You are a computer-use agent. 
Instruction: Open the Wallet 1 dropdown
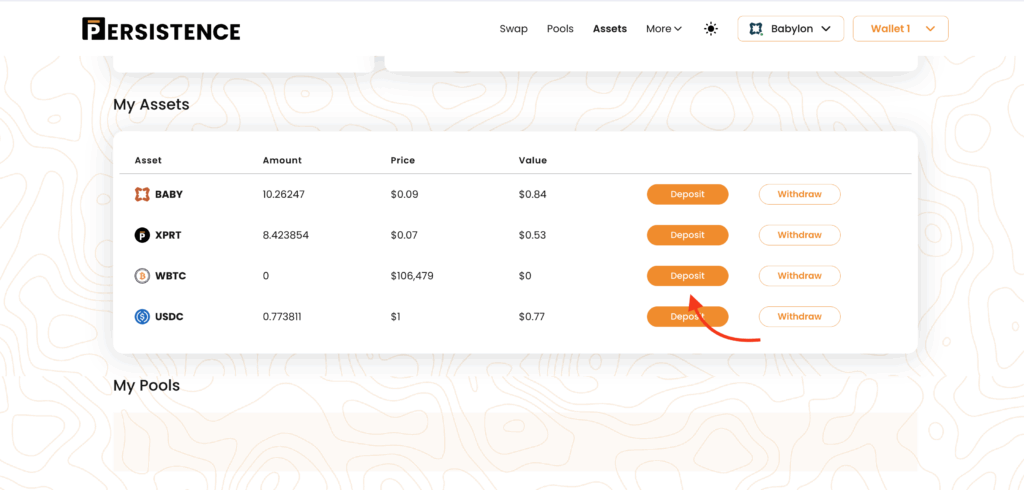coord(901,29)
